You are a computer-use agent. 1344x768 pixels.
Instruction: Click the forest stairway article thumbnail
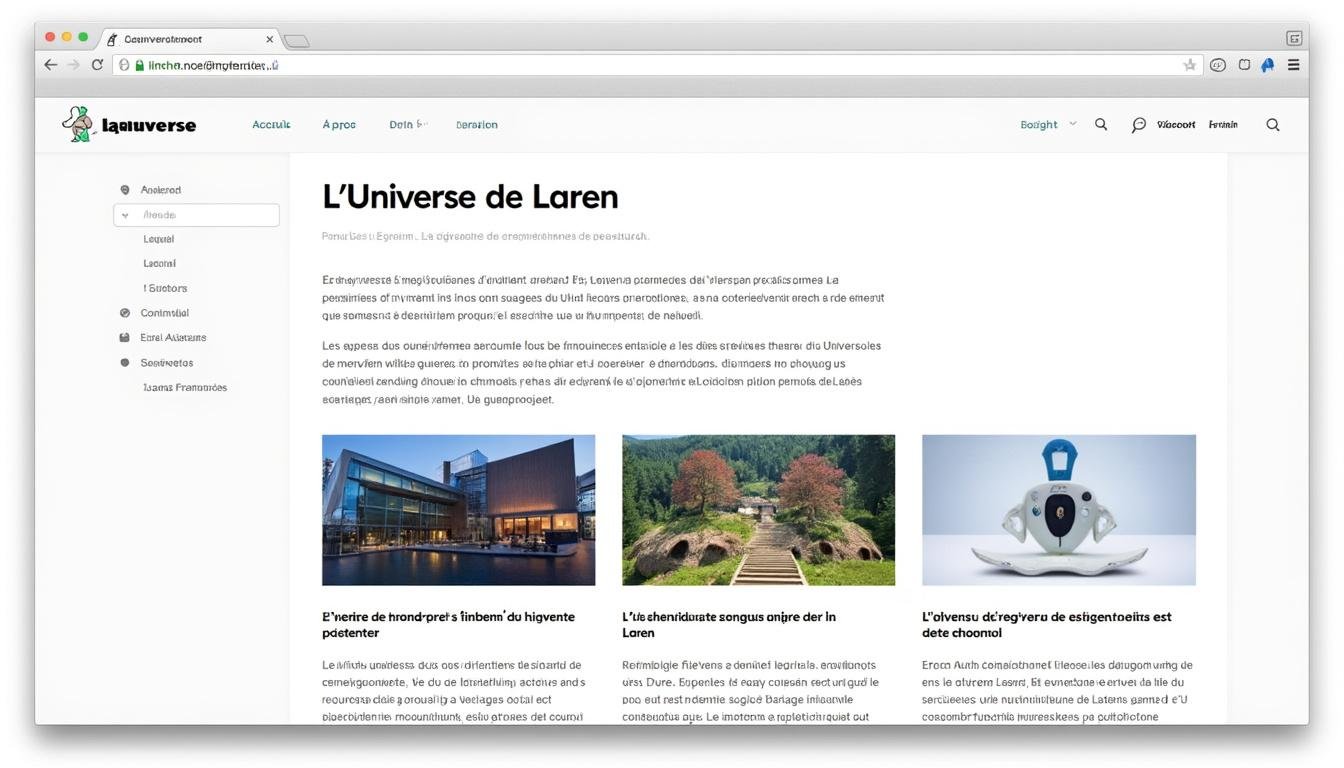[x=757, y=509]
